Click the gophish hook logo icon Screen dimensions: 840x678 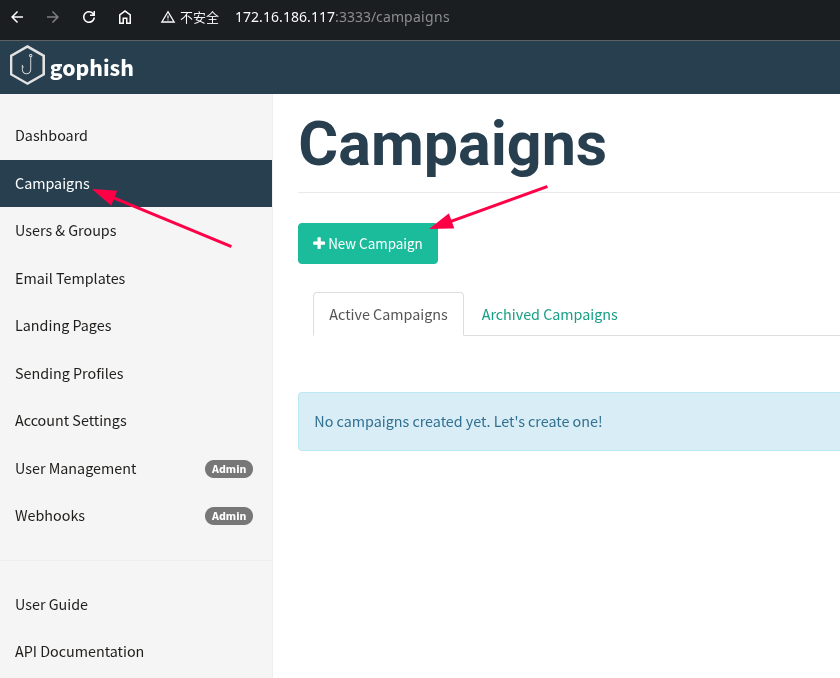click(x=27, y=67)
